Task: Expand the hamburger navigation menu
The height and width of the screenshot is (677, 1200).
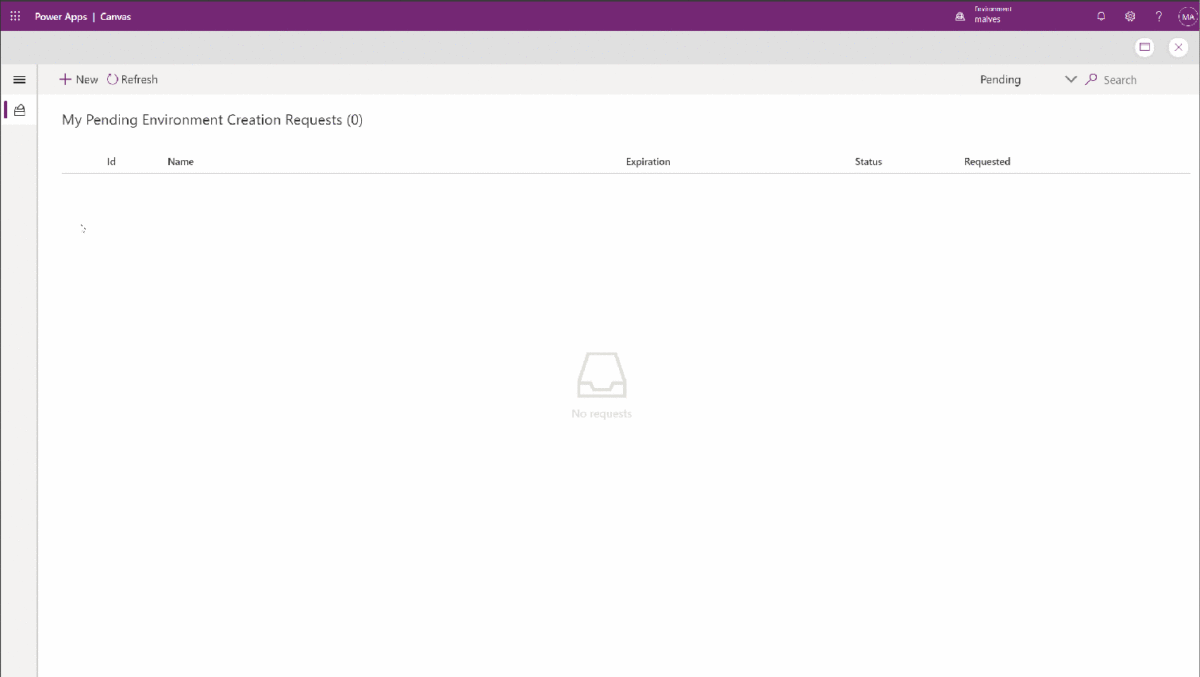Action: 19,80
